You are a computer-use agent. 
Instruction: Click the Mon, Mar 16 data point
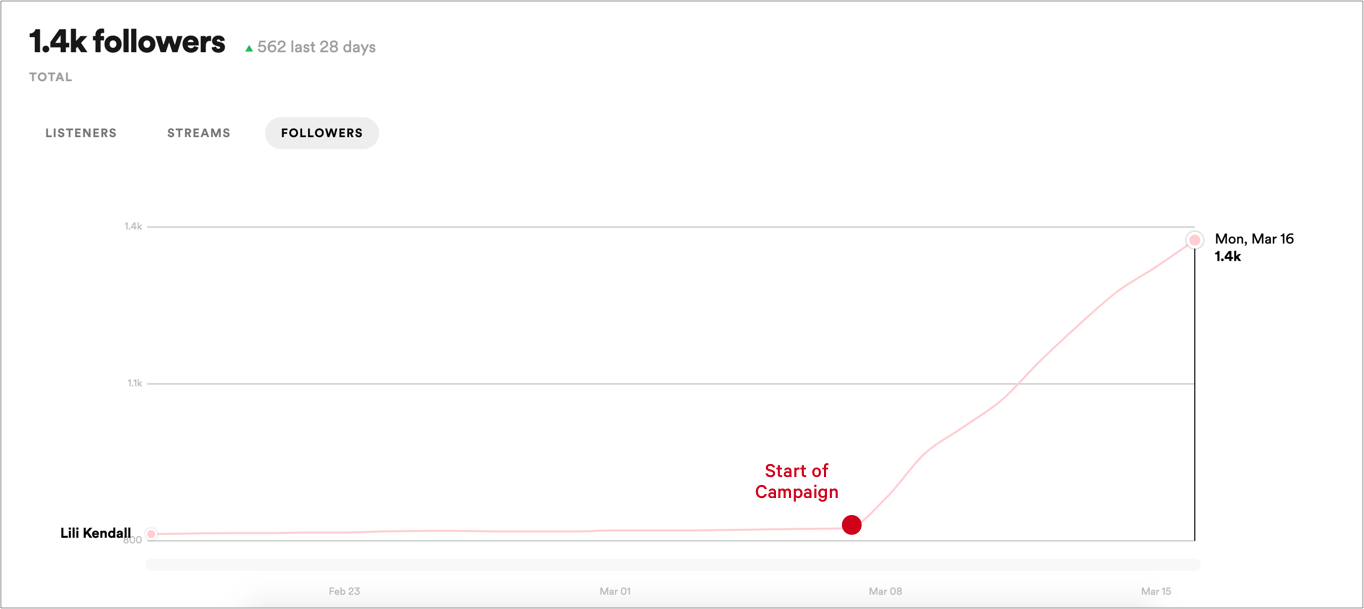[x=1194, y=240]
